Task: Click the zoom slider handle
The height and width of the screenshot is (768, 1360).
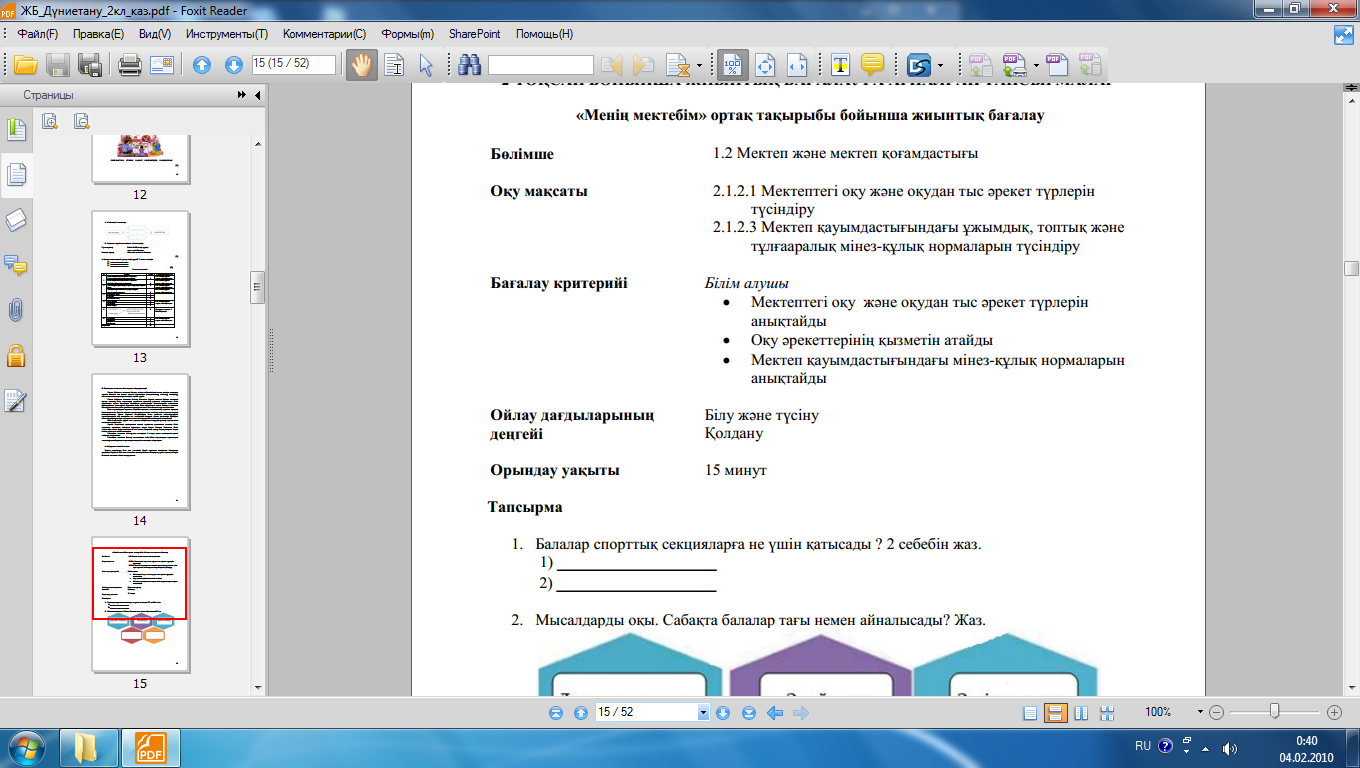Action: tap(1274, 712)
